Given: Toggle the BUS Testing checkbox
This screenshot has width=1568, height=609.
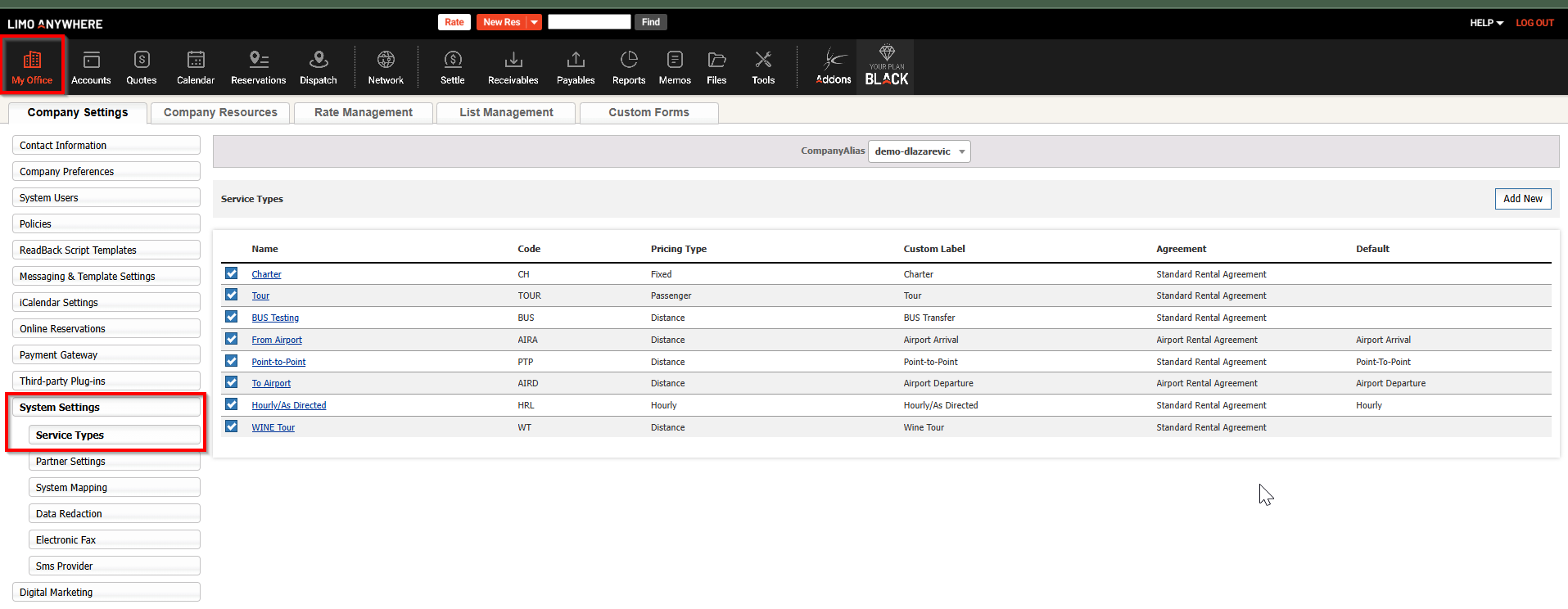Looking at the screenshot, I should [232, 317].
